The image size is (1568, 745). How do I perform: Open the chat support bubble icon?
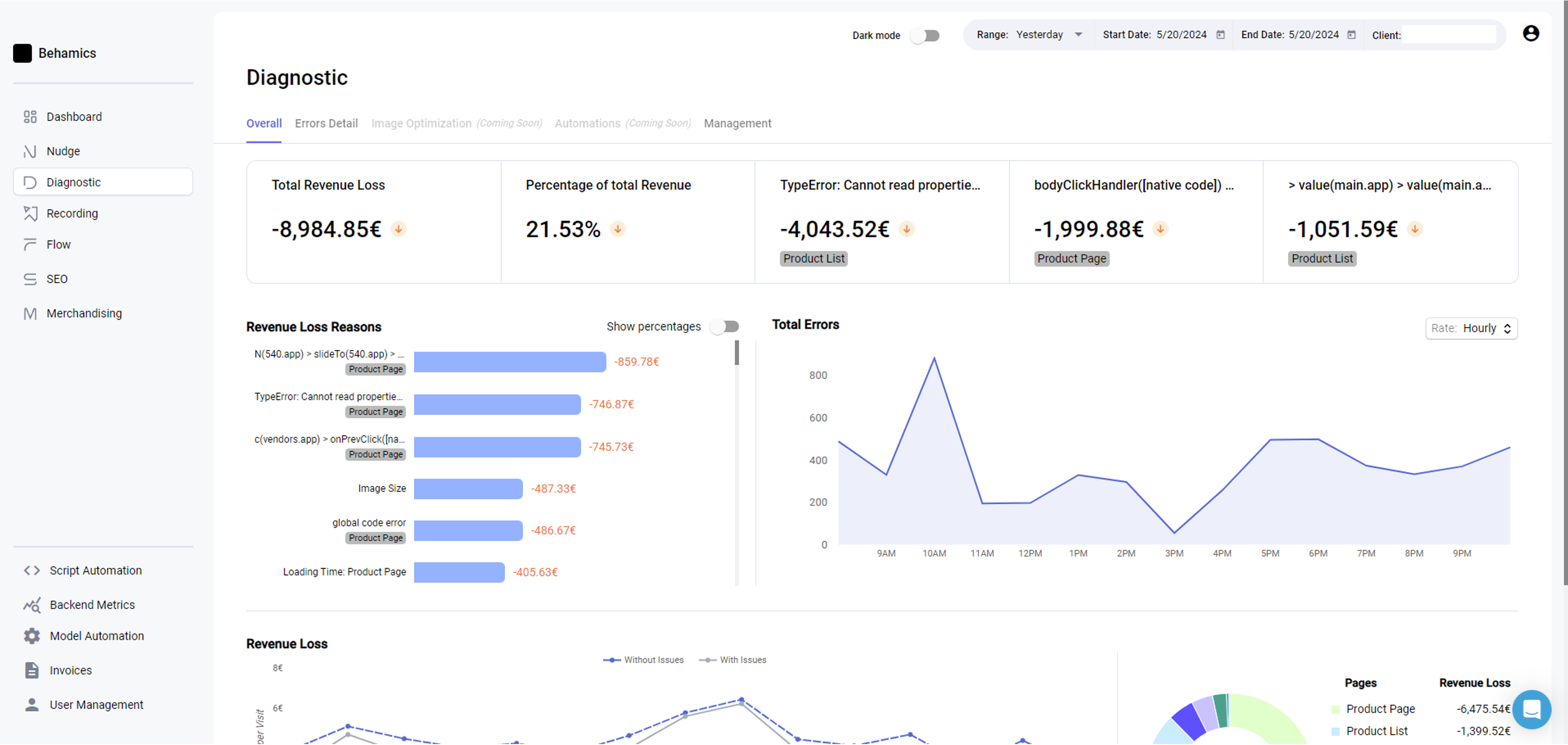[1531, 709]
